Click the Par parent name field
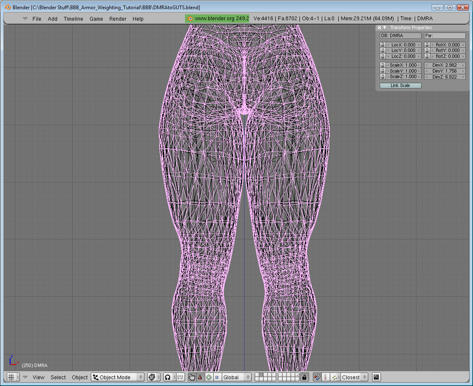473x386 pixels. [x=445, y=35]
